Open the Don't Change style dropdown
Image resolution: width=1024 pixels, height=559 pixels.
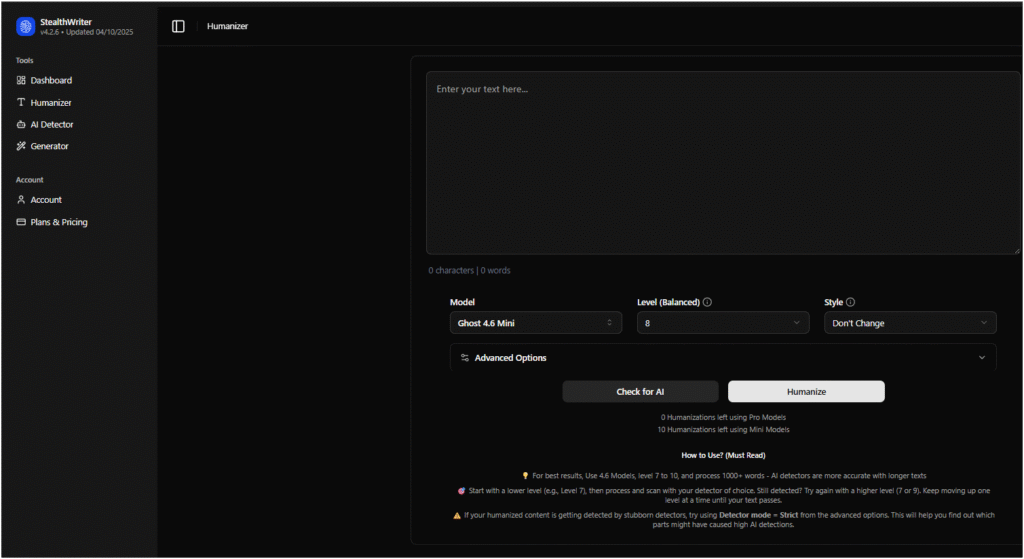(909, 323)
